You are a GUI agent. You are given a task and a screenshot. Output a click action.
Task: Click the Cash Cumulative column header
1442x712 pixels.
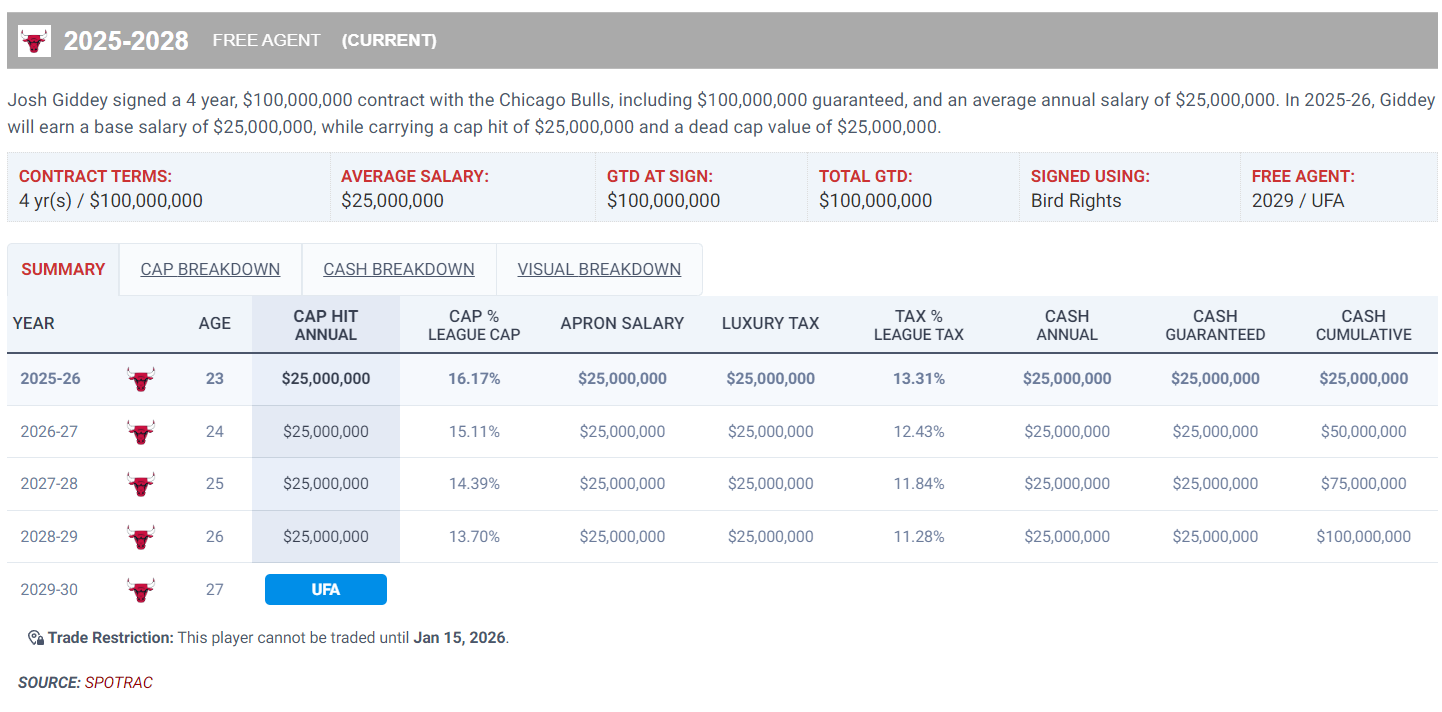tap(1363, 325)
